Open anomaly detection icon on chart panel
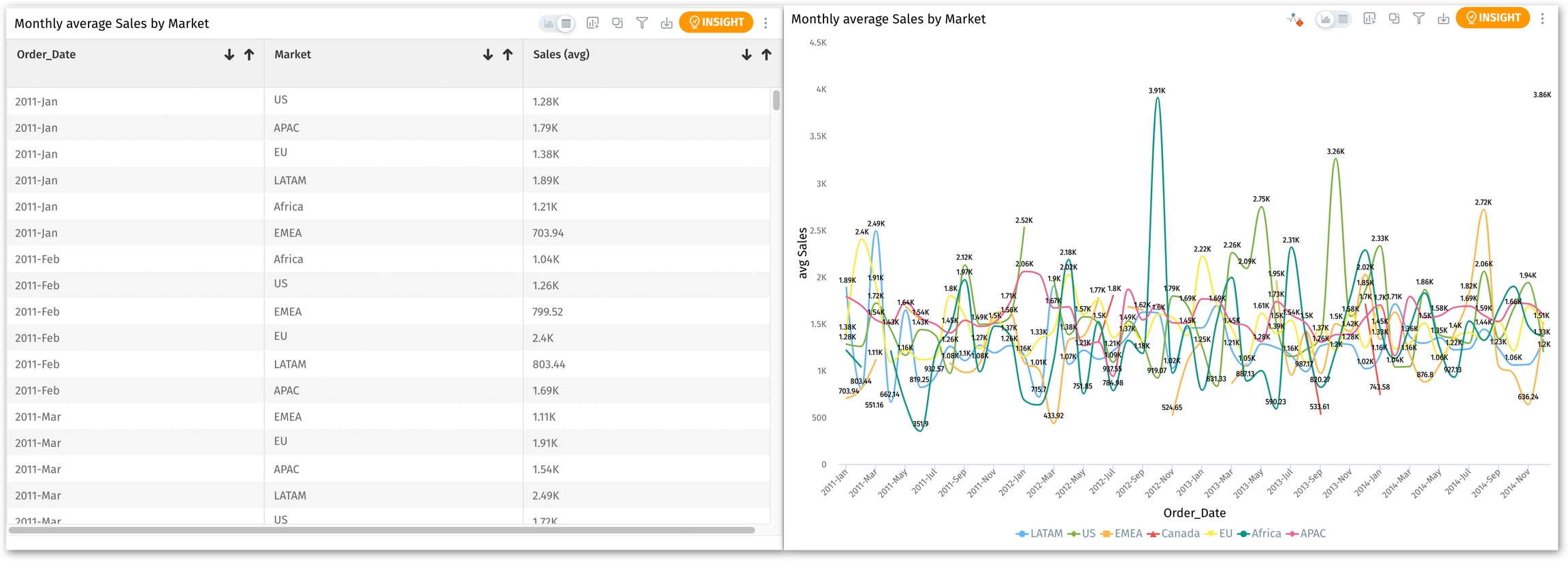The image size is (1568, 561). point(1294,20)
